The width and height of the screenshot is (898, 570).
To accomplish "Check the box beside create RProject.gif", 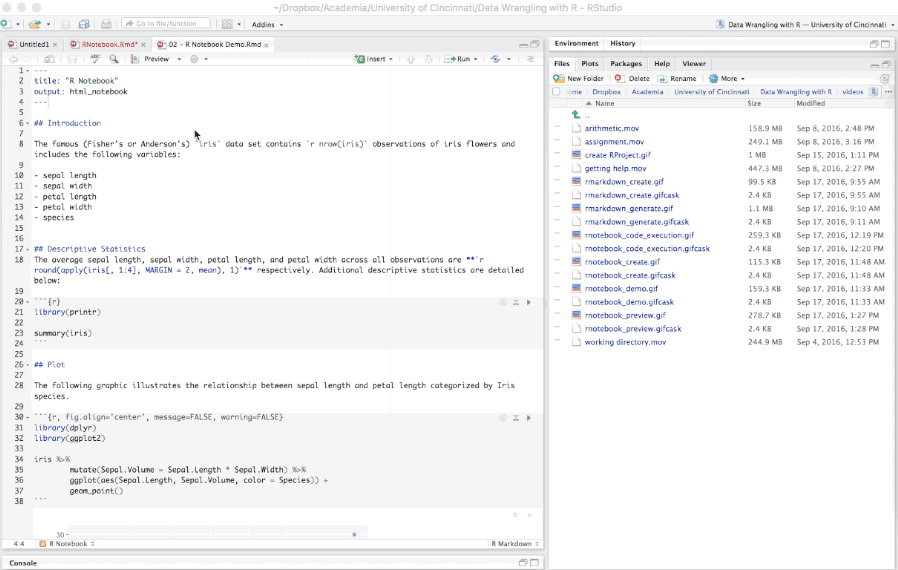I will point(557,155).
